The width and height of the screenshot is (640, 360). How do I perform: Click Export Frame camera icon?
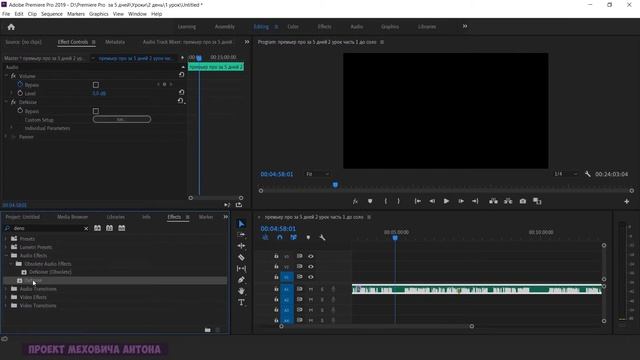[x=522, y=201]
